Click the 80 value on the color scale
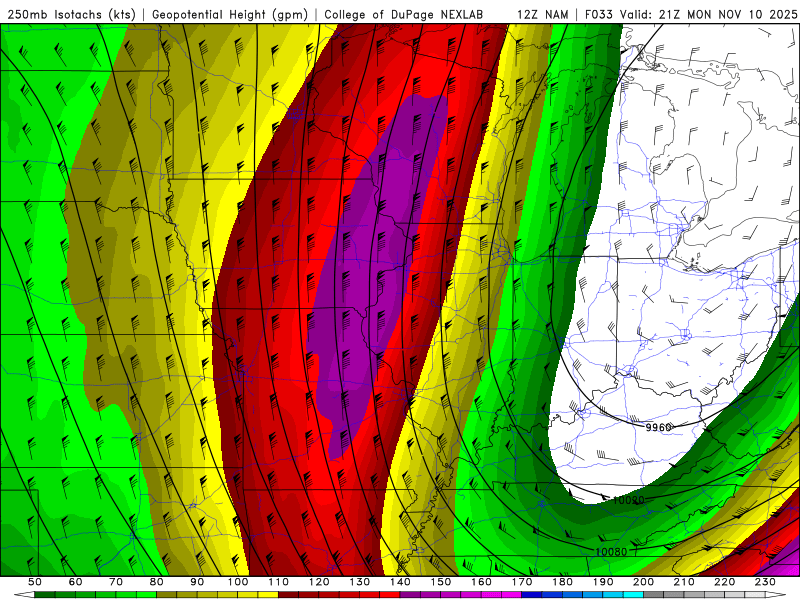The image size is (800, 600). pyautogui.click(x=157, y=582)
